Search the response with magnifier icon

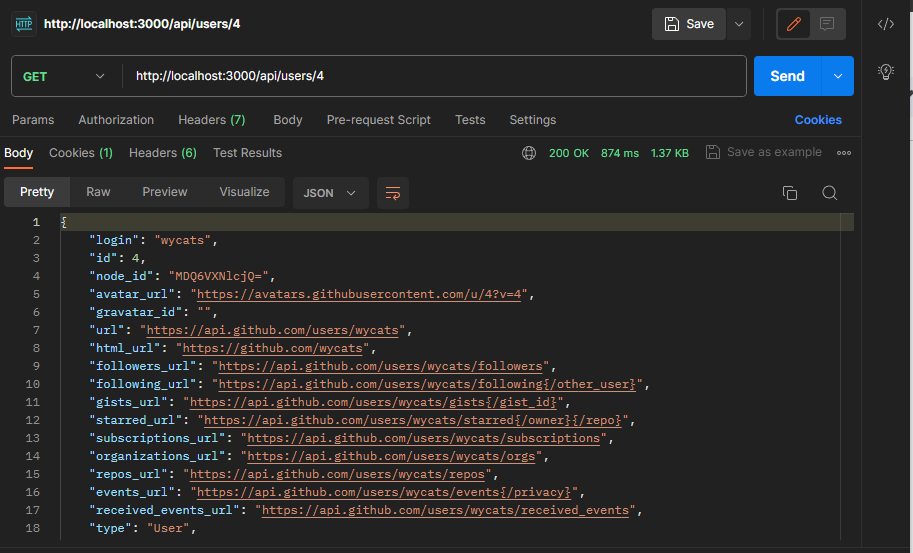click(x=830, y=193)
